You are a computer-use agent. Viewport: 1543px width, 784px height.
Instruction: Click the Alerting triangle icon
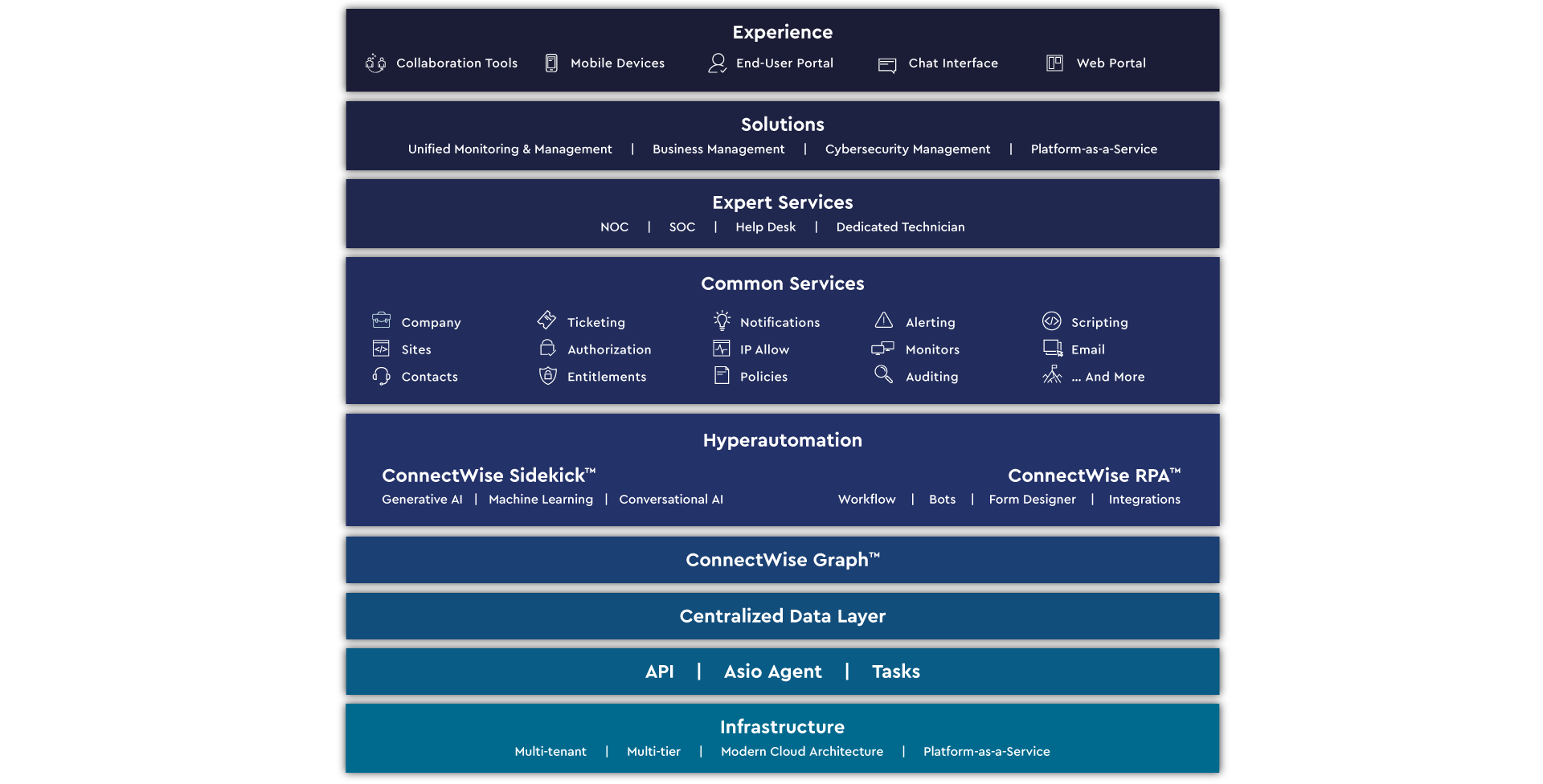(x=884, y=321)
